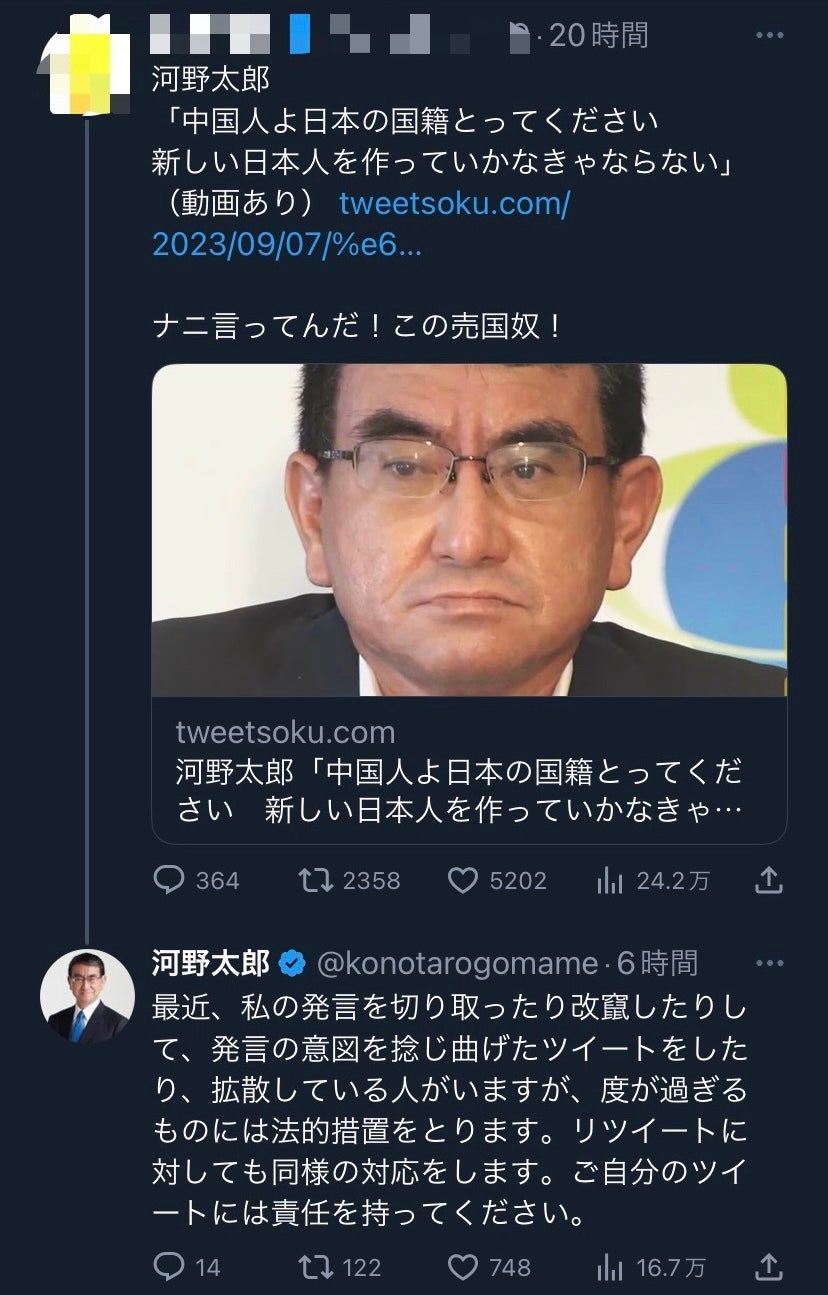
Task: Reply to 河野太郎's tweet
Action: [x=170, y=1267]
